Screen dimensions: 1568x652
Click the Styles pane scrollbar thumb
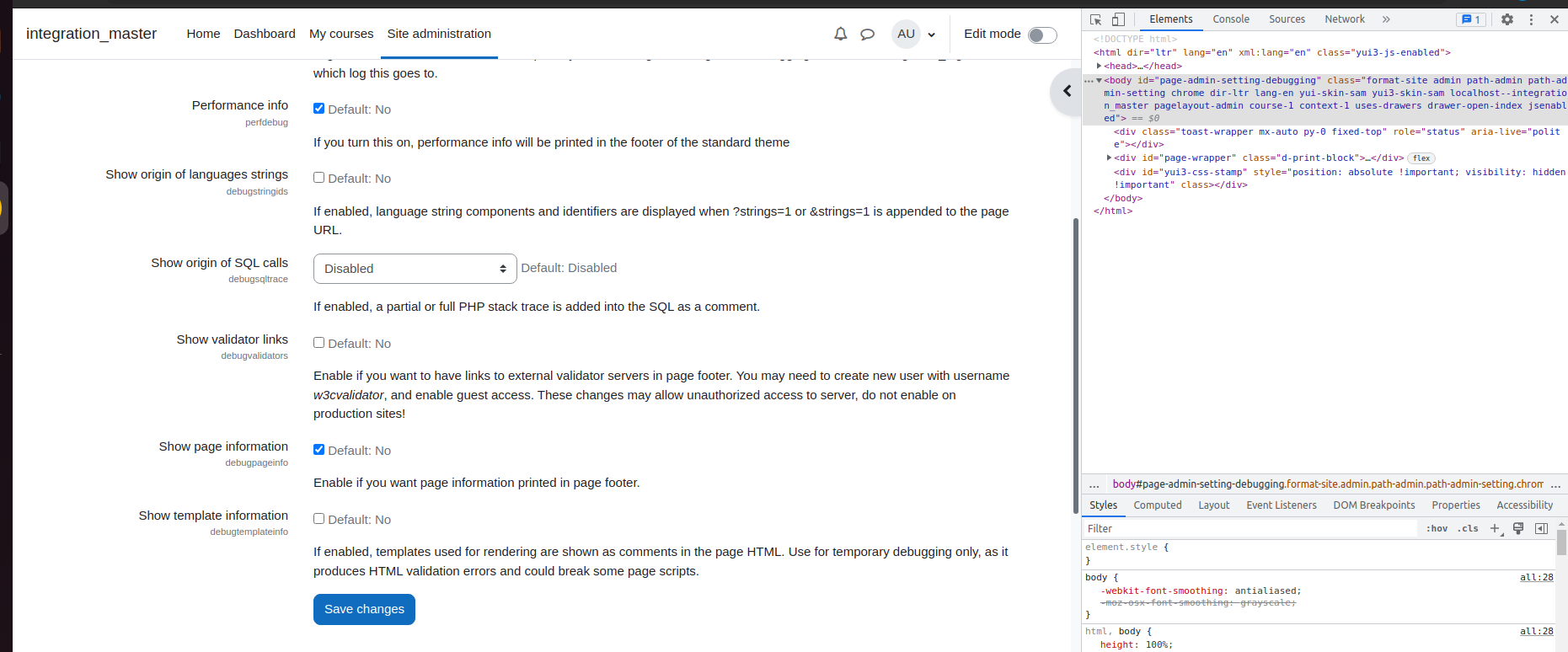1561,542
